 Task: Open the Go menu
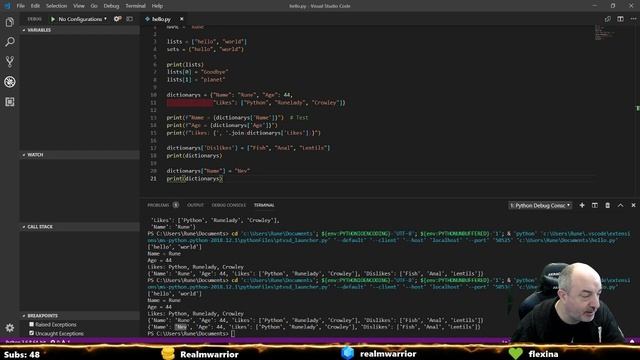tap(94, 6)
